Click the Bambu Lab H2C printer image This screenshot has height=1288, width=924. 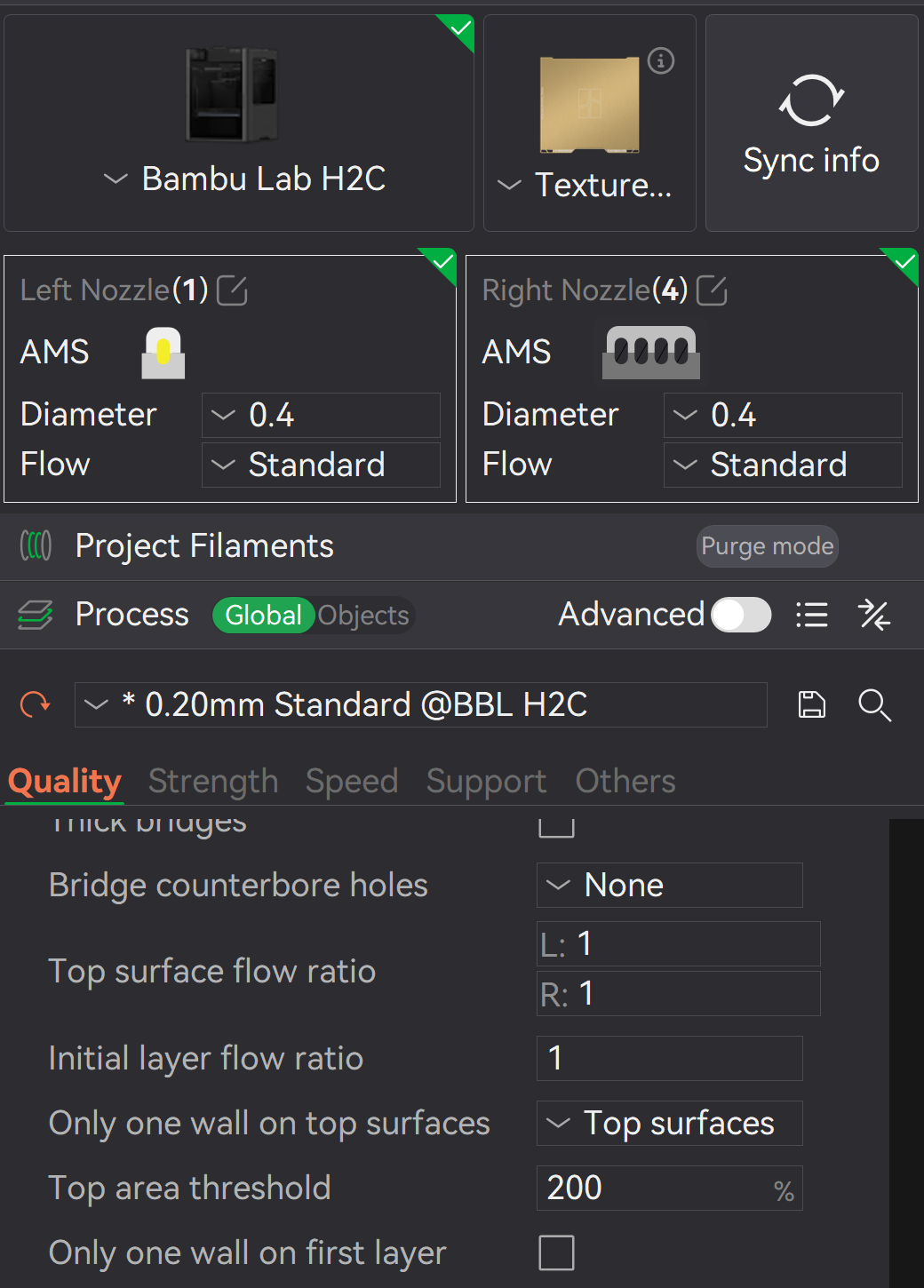[232, 93]
